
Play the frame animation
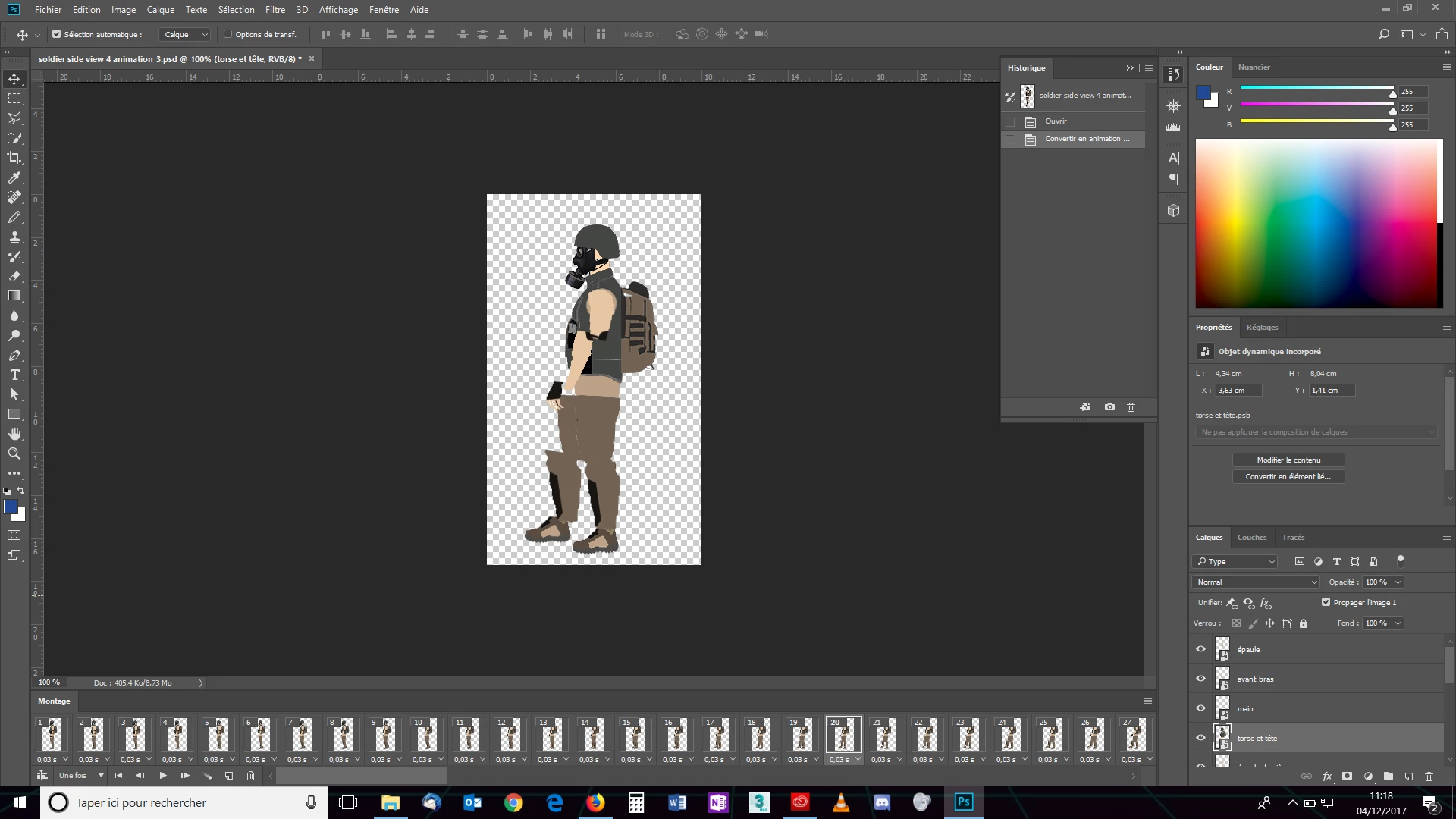click(x=162, y=776)
